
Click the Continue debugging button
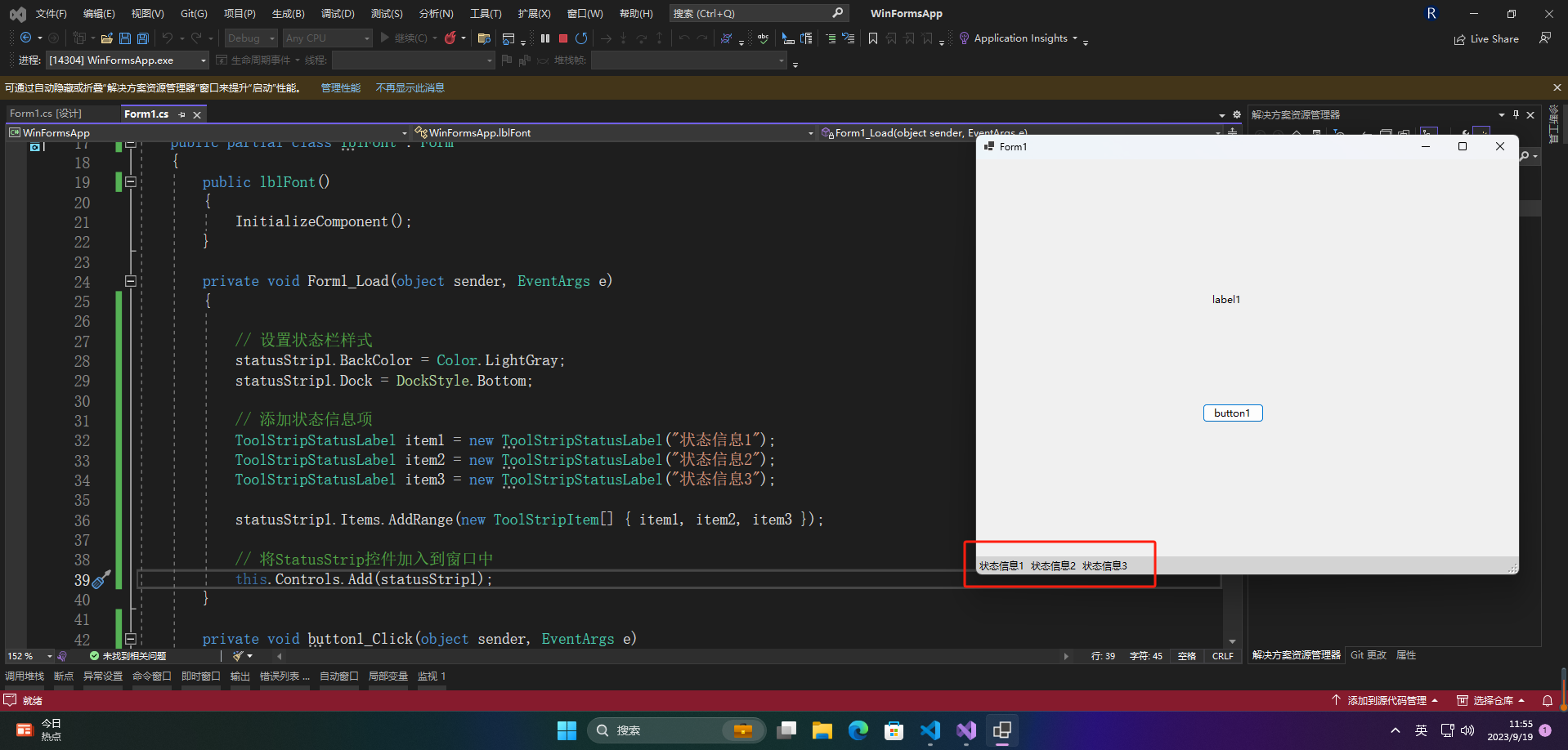tap(404, 38)
